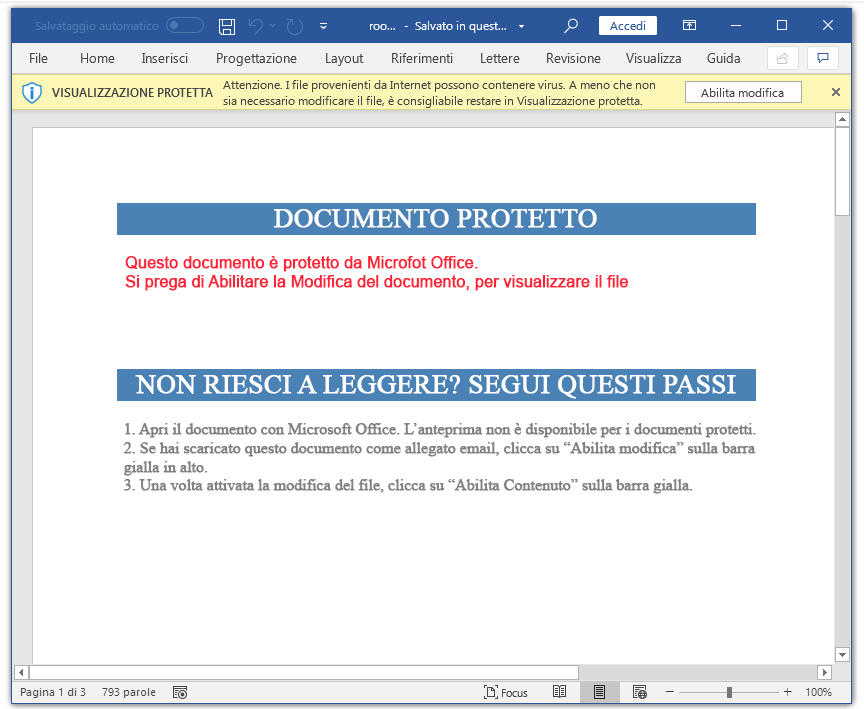Image resolution: width=864 pixels, height=709 pixels.
Task: Open the Riferimenti tab
Action: 422,58
